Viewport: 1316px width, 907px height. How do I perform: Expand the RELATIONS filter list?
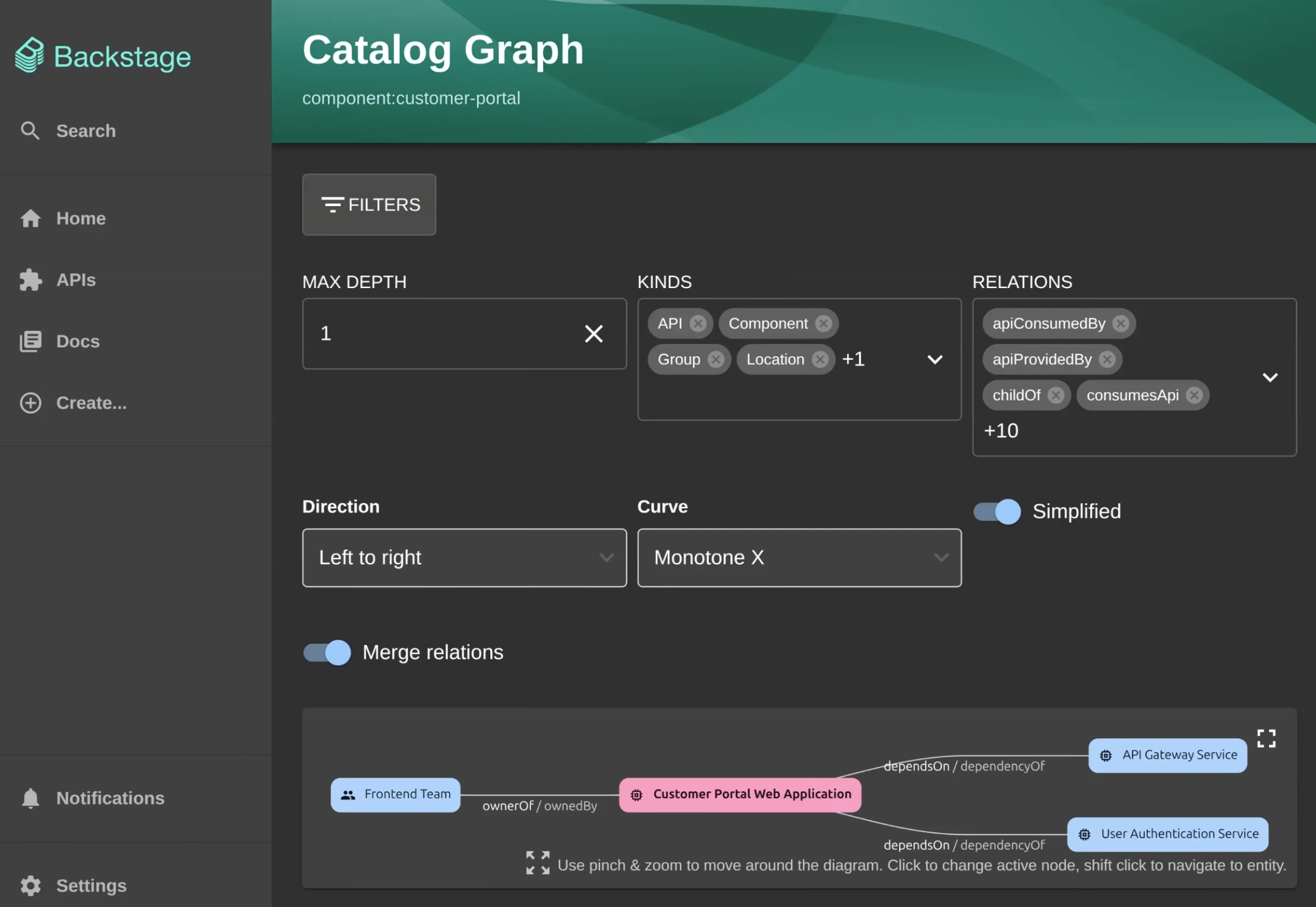[1270, 377]
